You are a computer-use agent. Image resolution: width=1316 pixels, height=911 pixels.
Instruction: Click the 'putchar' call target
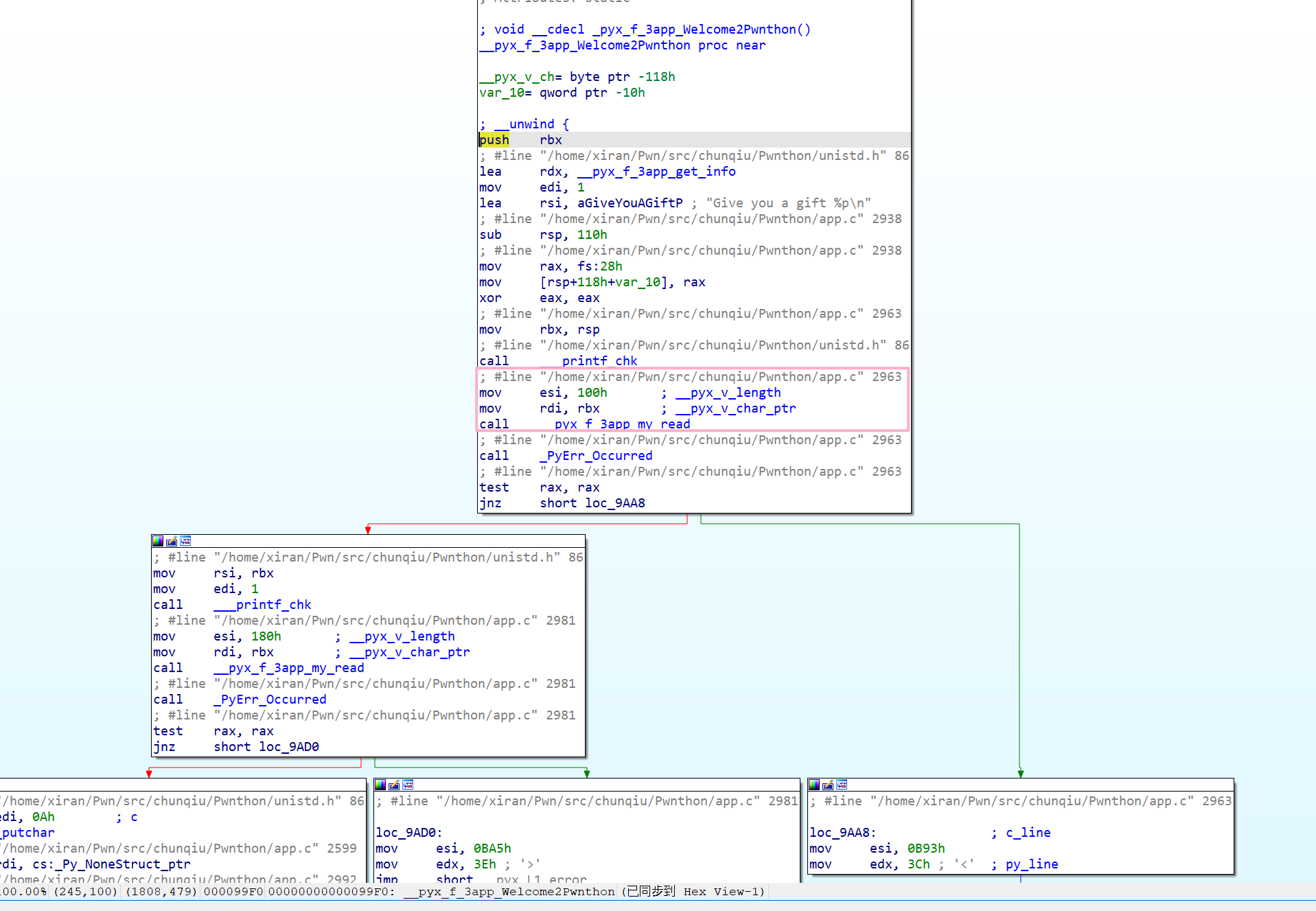point(27,833)
